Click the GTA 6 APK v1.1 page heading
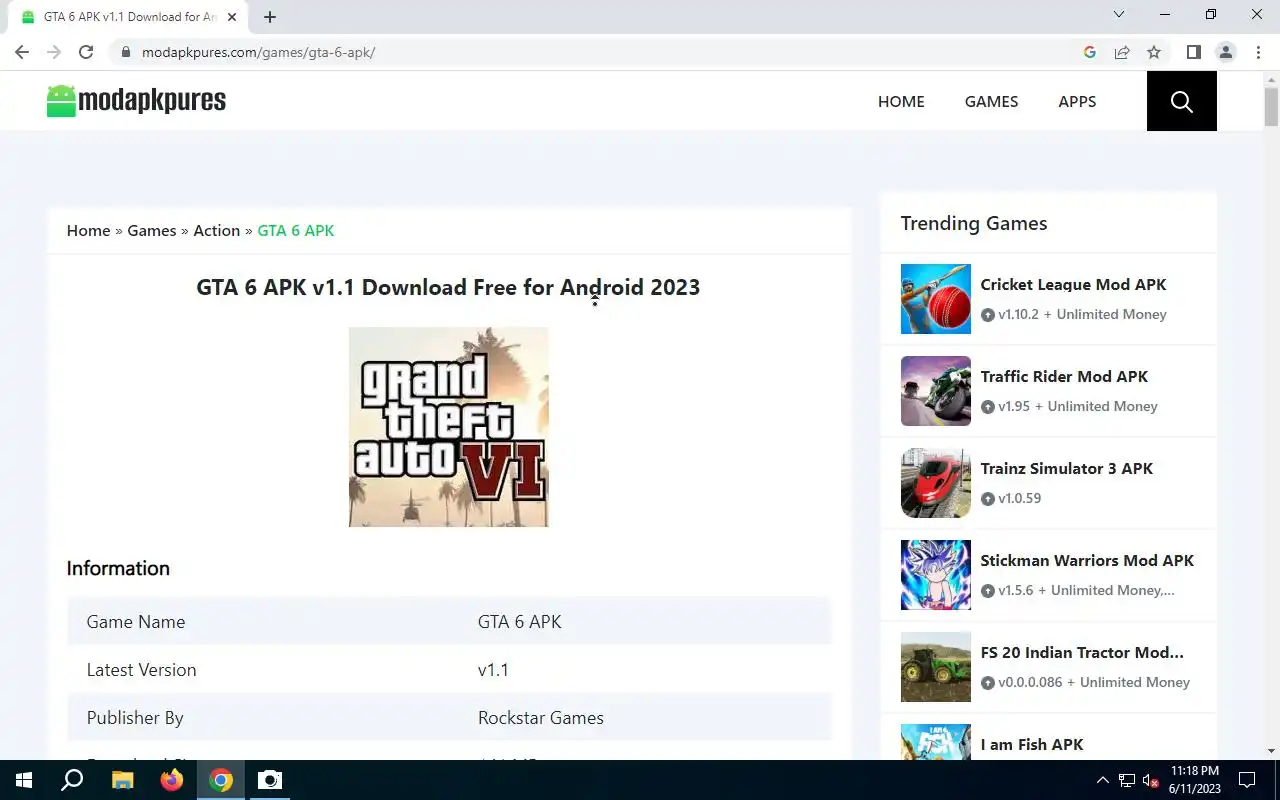 [448, 287]
